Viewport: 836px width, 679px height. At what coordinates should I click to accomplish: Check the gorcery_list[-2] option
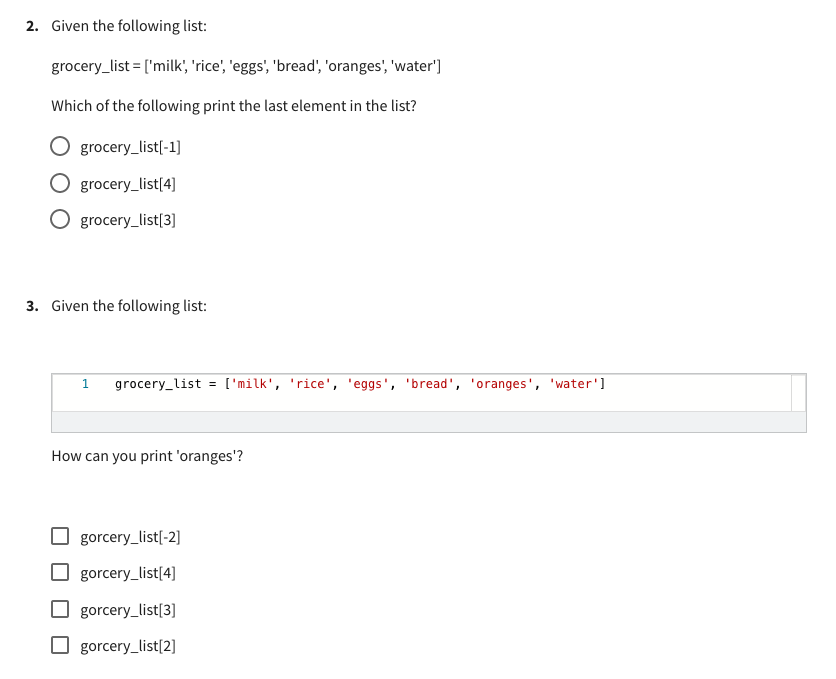(x=60, y=536)
